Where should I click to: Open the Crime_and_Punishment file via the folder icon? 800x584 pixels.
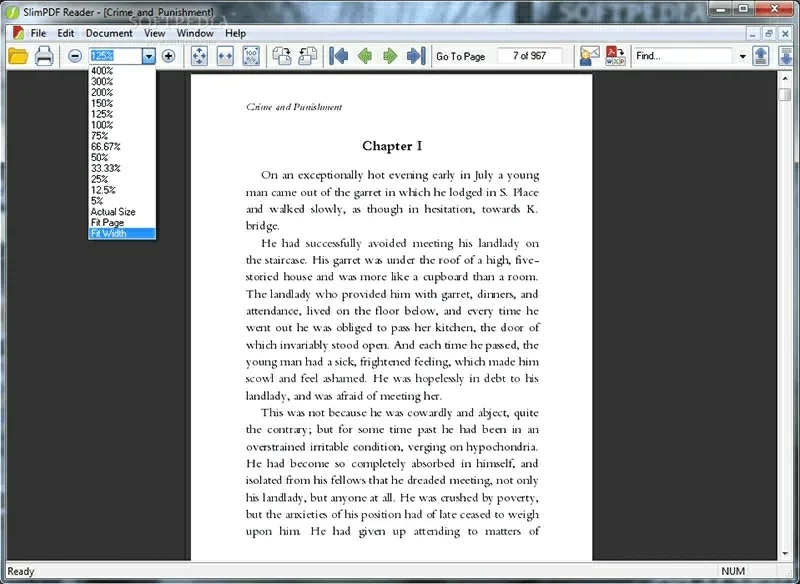coord(18,56)
